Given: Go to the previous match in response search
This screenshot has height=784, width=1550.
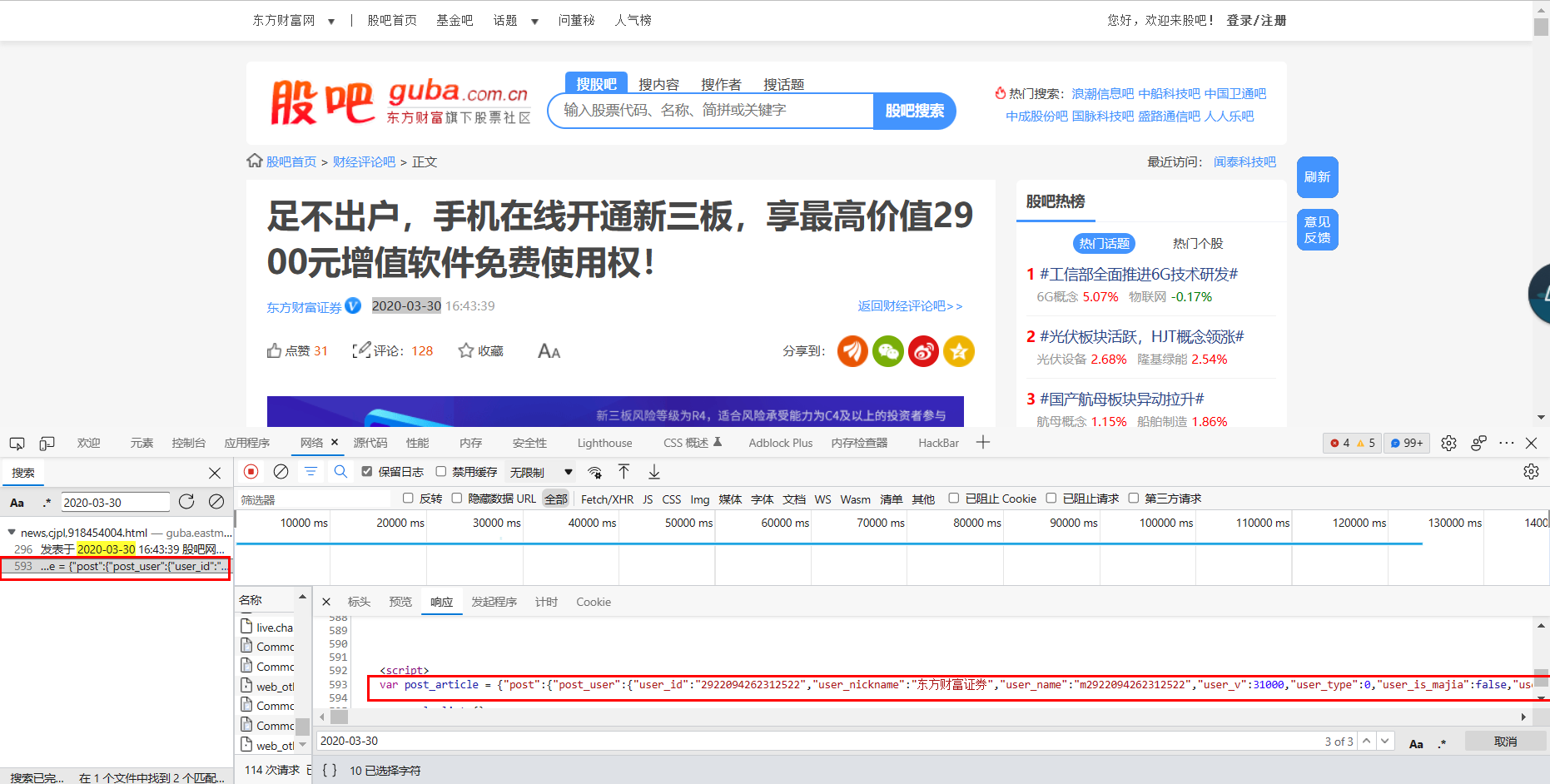Looking at the screenshot, I should pos(1367,741).
